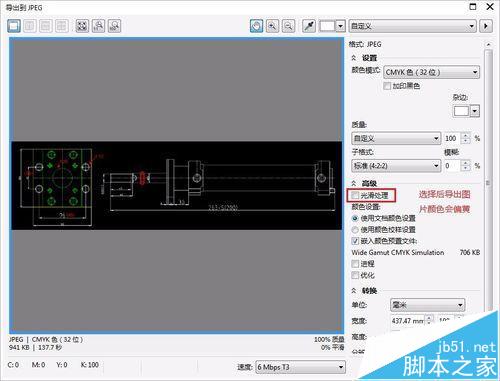Click the K:100 color readout
This screenshot has width=500, height=381.
(90, 365)
